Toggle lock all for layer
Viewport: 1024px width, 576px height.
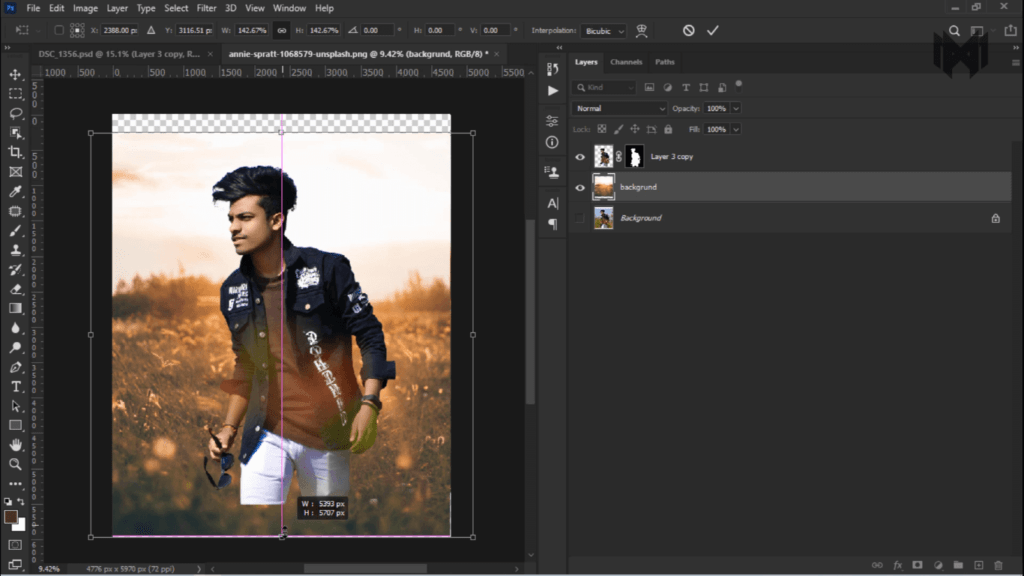[x=668, y=129]
